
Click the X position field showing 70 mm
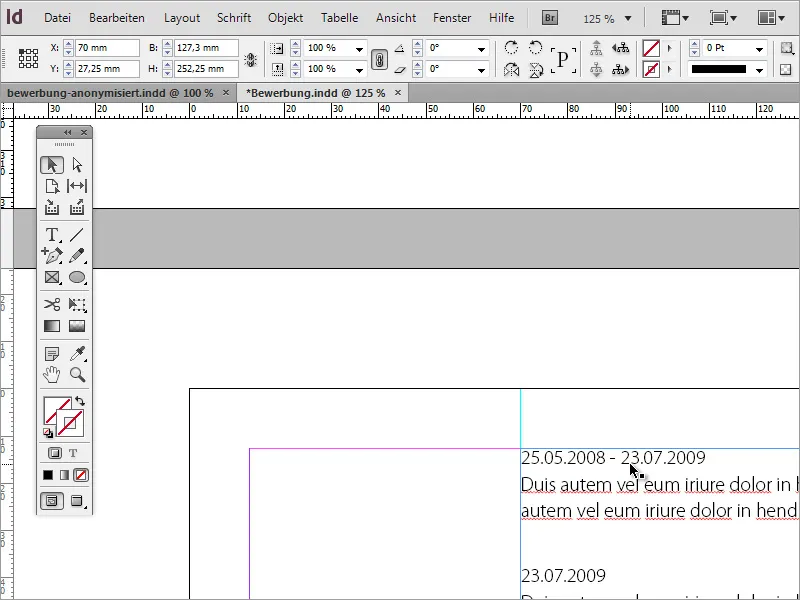coord(107,48)
